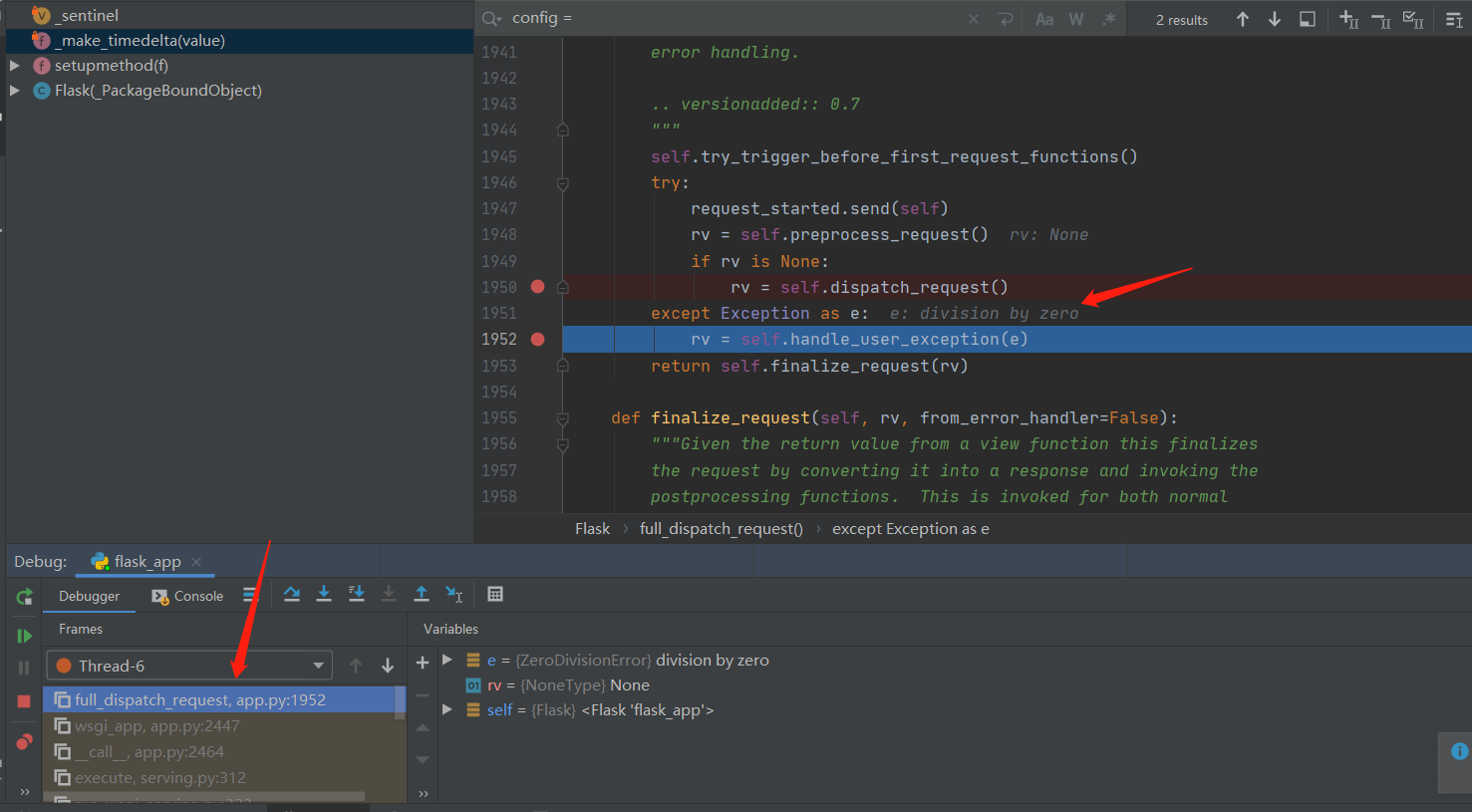Click the Run to Cursor icon
Screen dimensions: 1472x812
tap(453, 595)
